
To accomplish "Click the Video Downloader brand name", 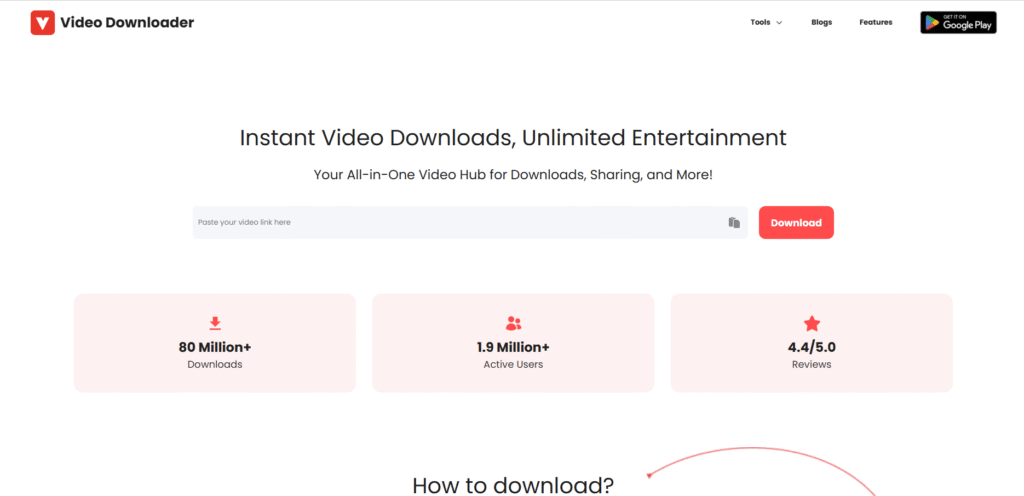I will [127, 22].
